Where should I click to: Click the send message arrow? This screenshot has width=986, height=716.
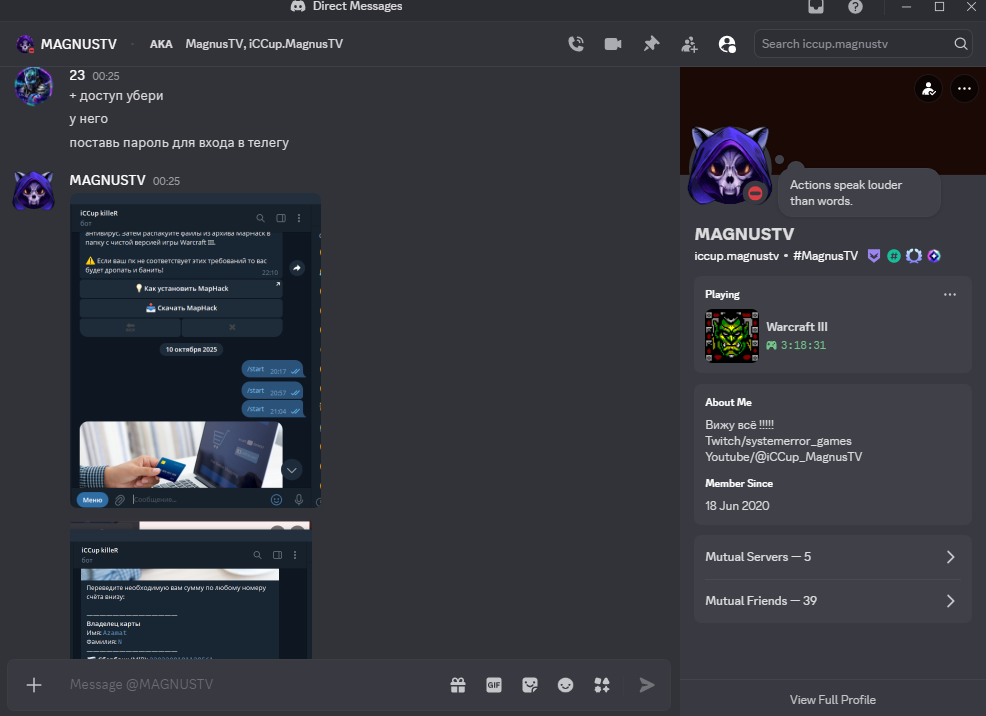click(646, 685)
